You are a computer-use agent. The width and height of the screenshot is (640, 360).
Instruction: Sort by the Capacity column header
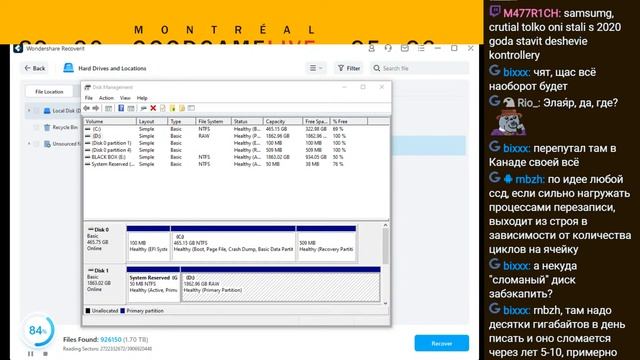pos(283,121)
